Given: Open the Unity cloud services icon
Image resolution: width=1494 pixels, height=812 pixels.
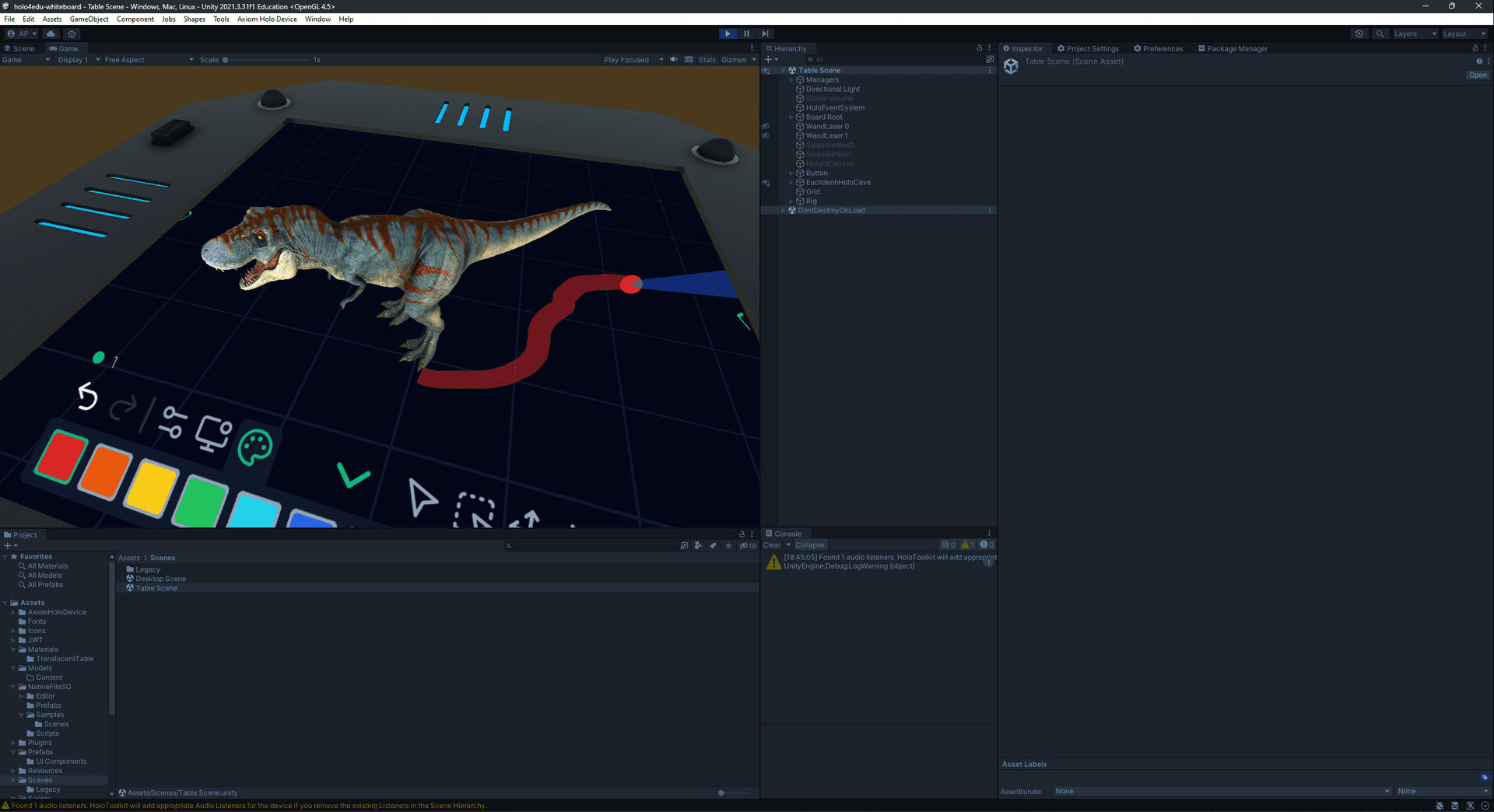Looking at the screenshot, I should [51, 33].
